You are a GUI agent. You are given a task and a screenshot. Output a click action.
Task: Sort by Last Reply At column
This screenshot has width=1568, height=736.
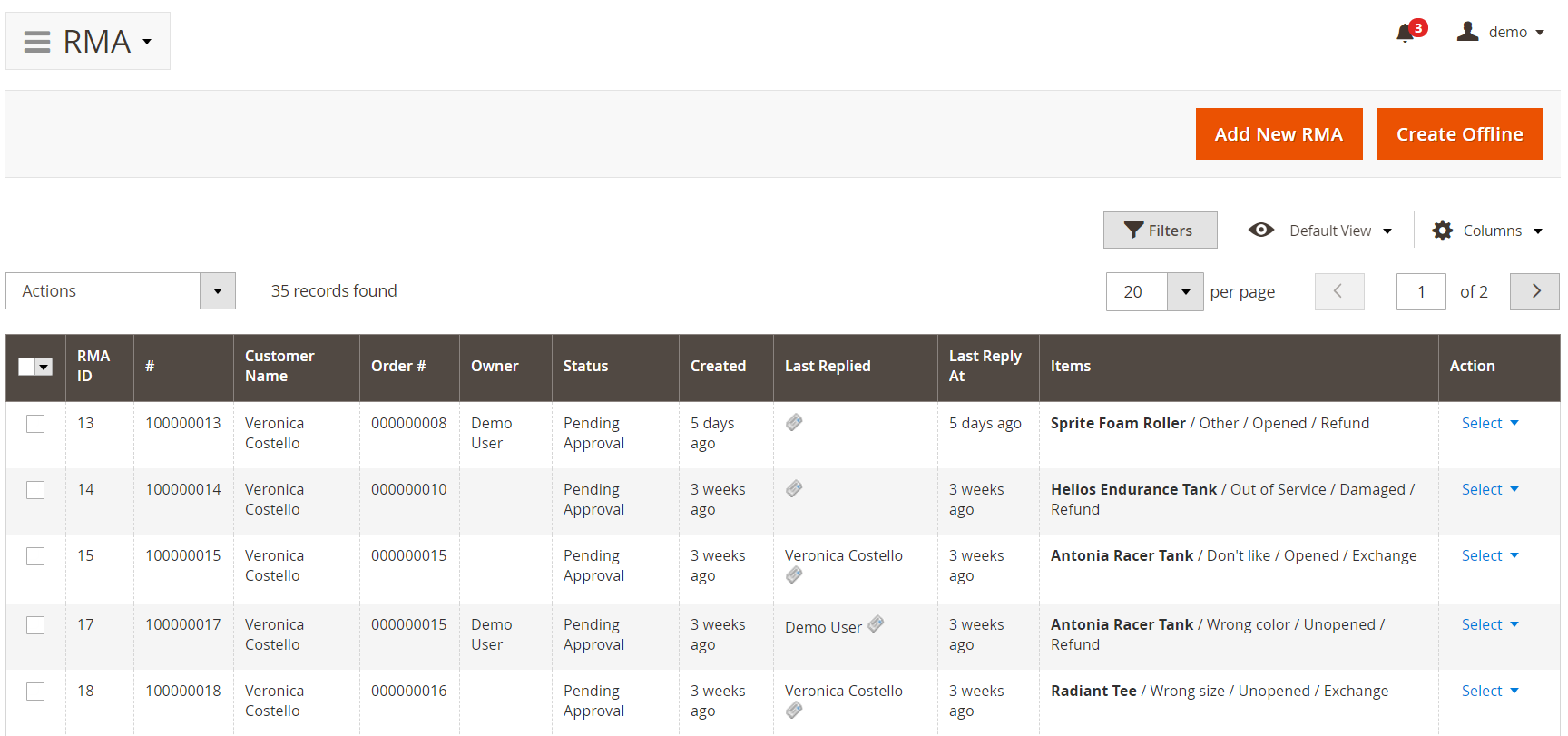pos(988,367)
